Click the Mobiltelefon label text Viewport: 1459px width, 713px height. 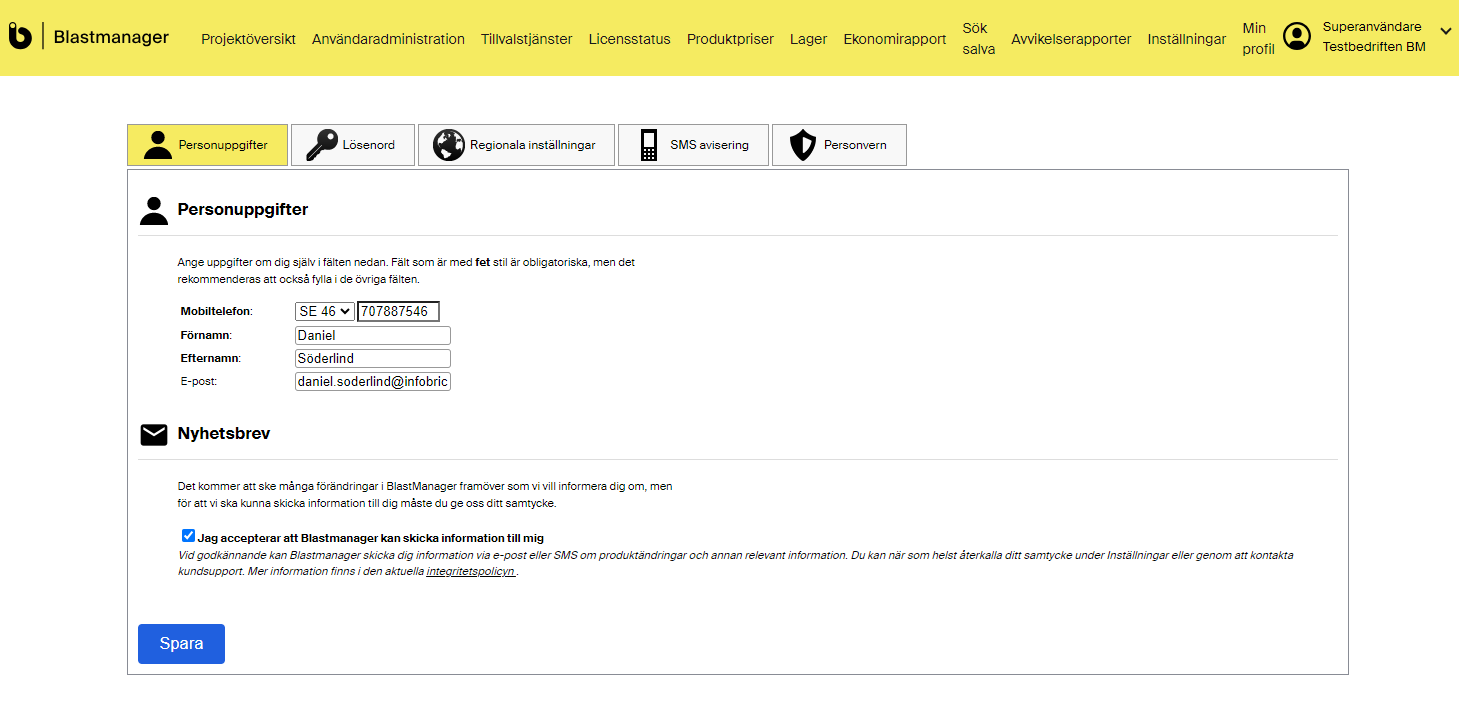pyautogui.click(x=216, y=311)
